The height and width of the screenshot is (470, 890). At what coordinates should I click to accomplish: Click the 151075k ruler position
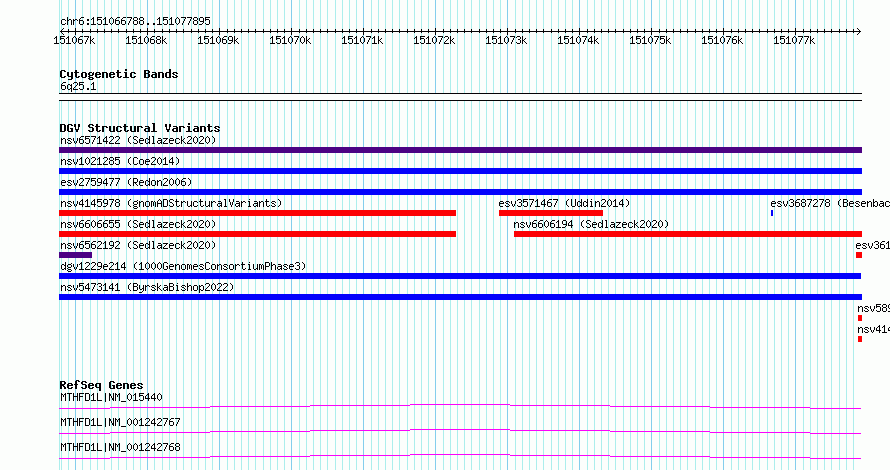click(650, 40)
